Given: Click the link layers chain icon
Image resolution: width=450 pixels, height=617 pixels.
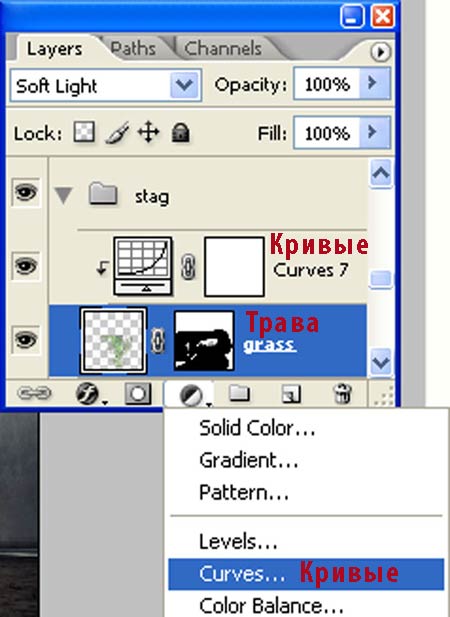Looking at the screenshot, I should tap(34, 393).
